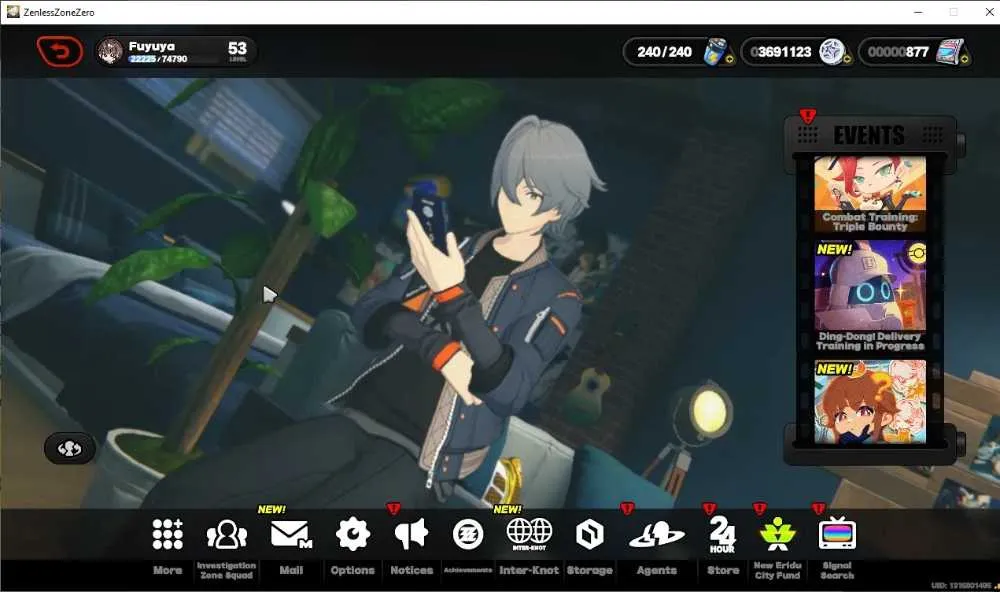Add Dennies using the coin's plus icon
The height and width of the screenshot is (592, 1000).
[x=847, y=59]
